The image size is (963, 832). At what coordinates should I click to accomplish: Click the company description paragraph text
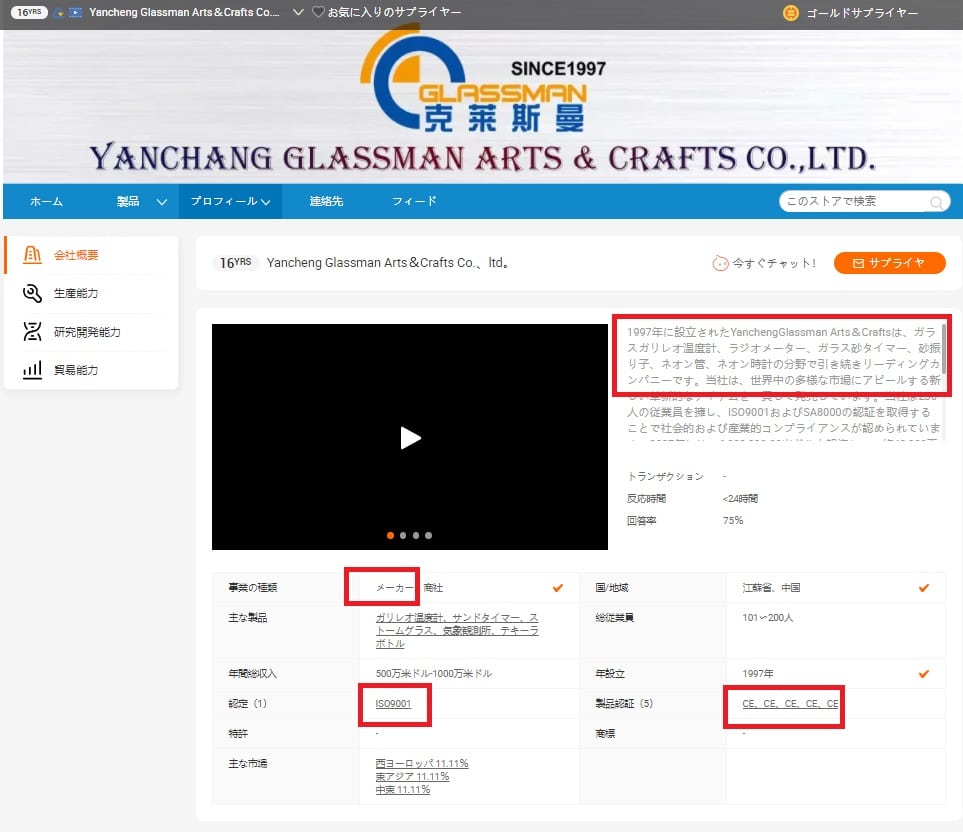783,381
